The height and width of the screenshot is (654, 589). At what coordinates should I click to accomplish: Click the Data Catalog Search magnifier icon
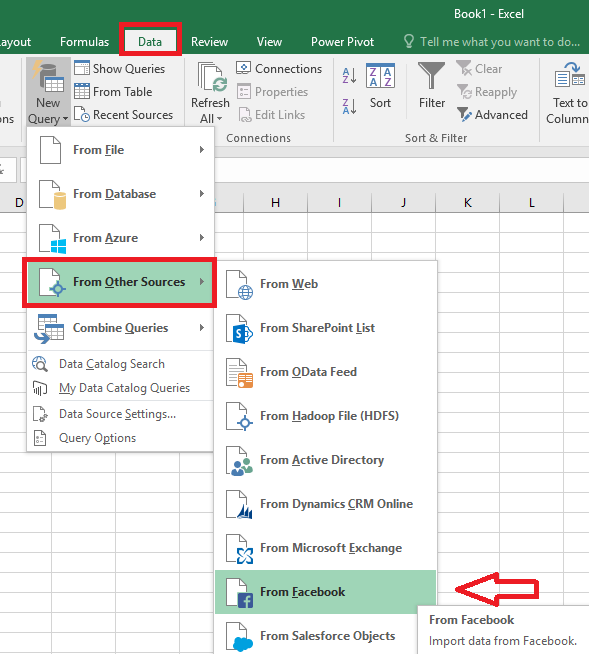tap(40, 364)
